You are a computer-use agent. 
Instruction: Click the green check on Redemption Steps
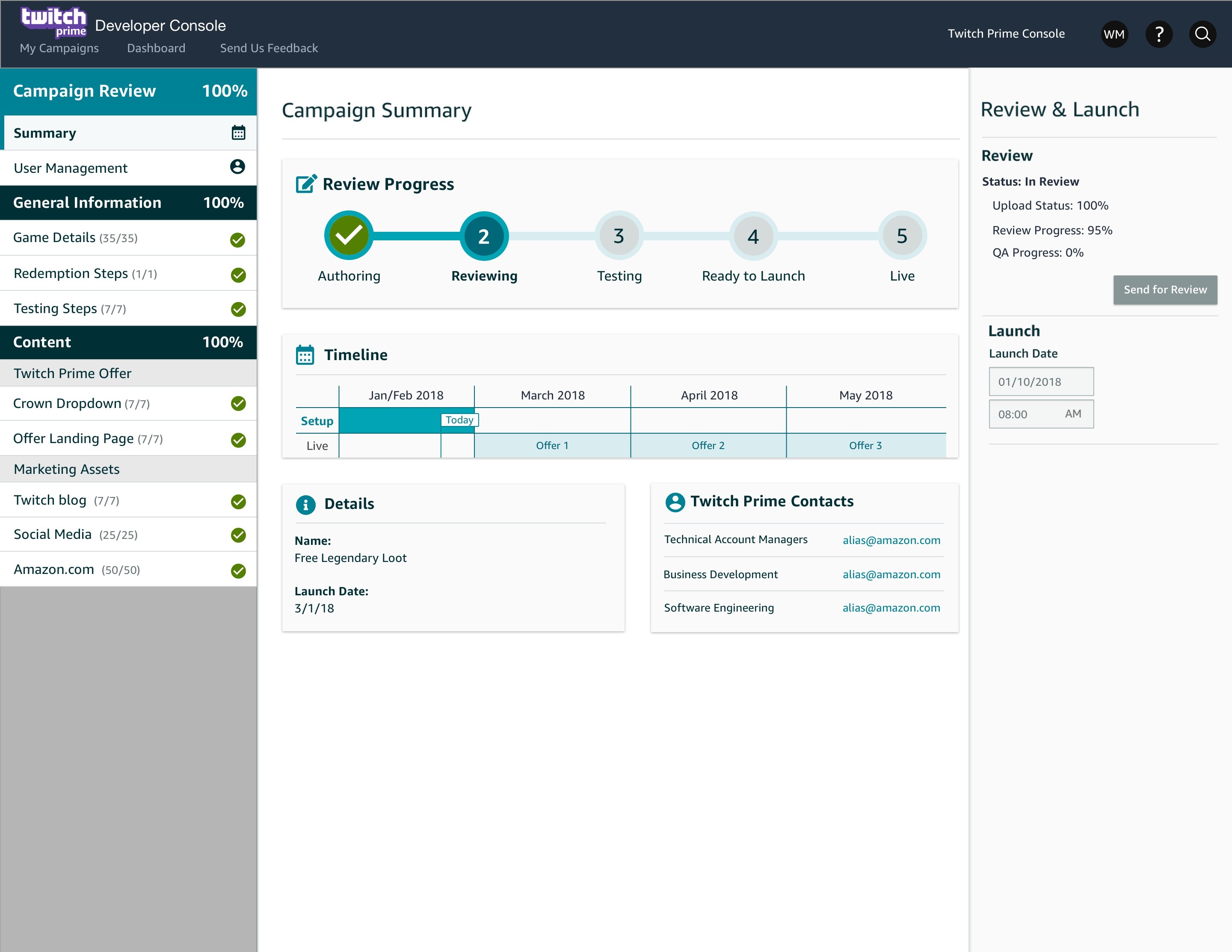pyautogui.click(x=238, y=275)
